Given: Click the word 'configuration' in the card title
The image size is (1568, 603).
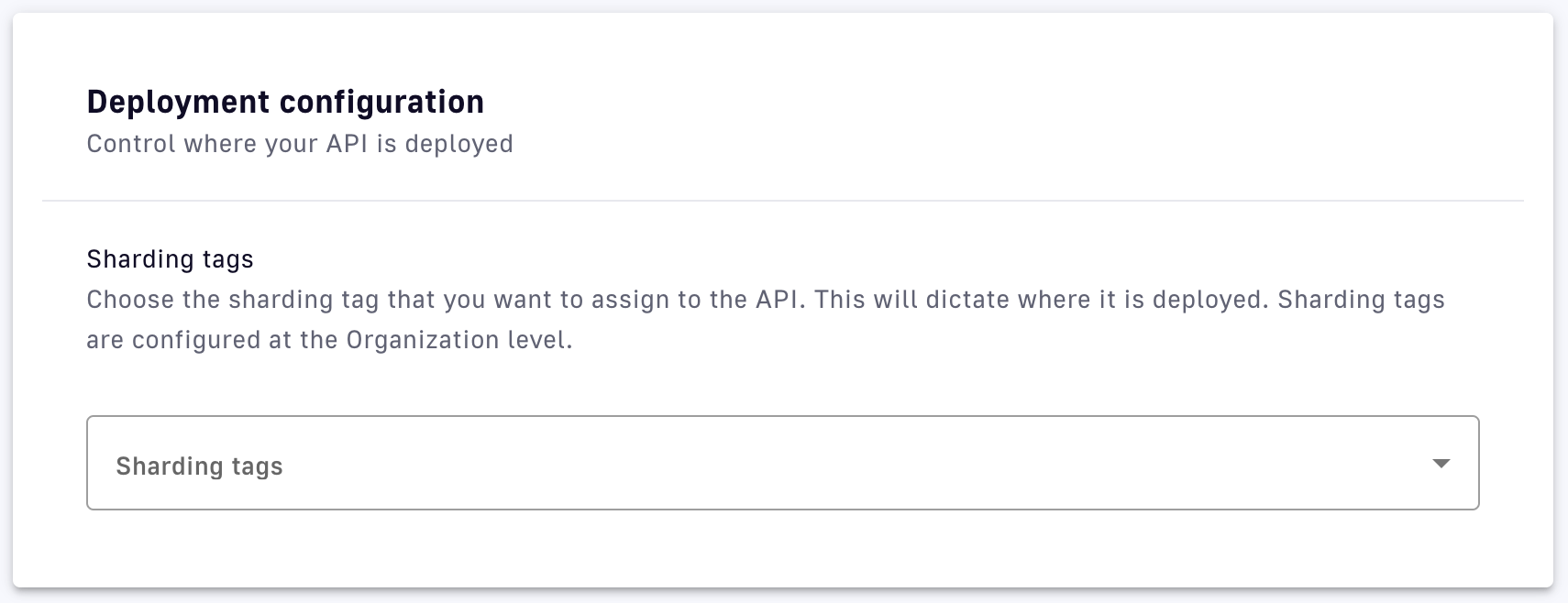Looking at the screenshot, I should (x=381, y=102).
